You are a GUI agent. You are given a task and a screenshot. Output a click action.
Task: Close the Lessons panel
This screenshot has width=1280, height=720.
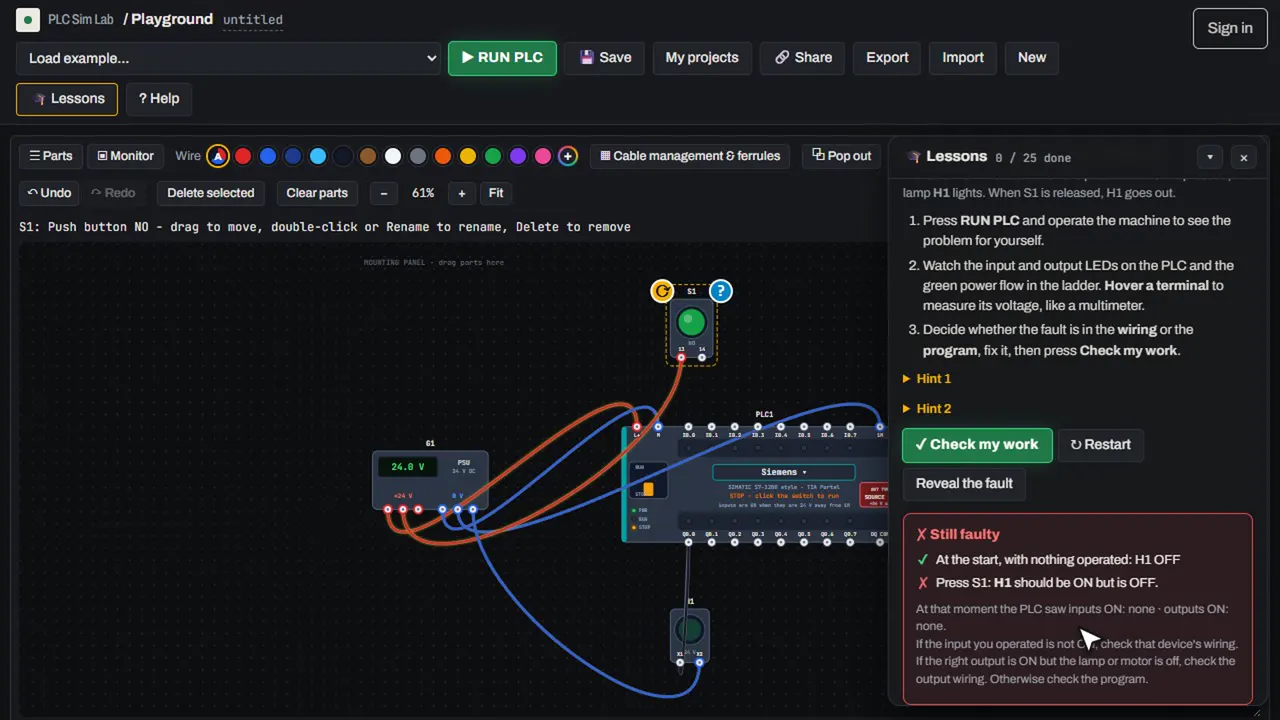1244,157
